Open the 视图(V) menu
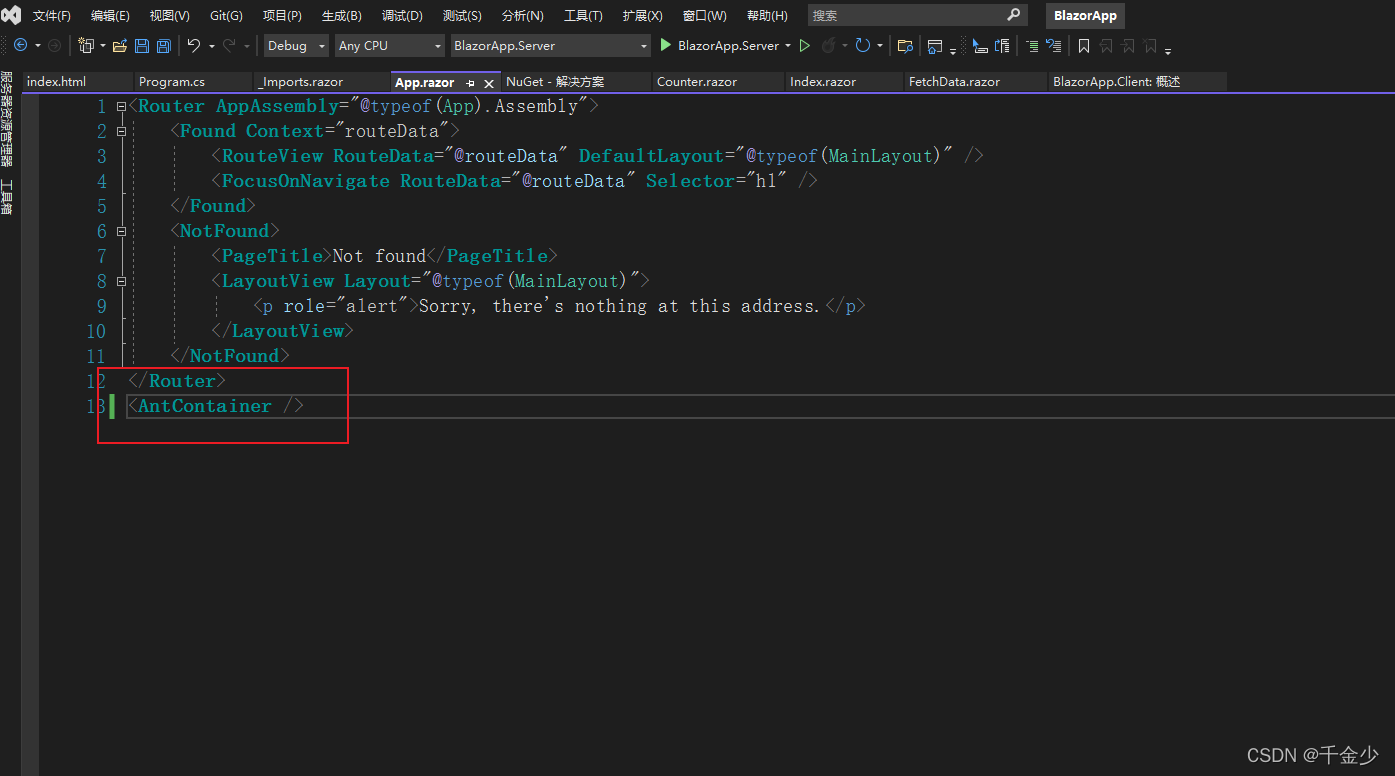The height and width of the screenshot is (776, 1395). (x=169, y=16)
